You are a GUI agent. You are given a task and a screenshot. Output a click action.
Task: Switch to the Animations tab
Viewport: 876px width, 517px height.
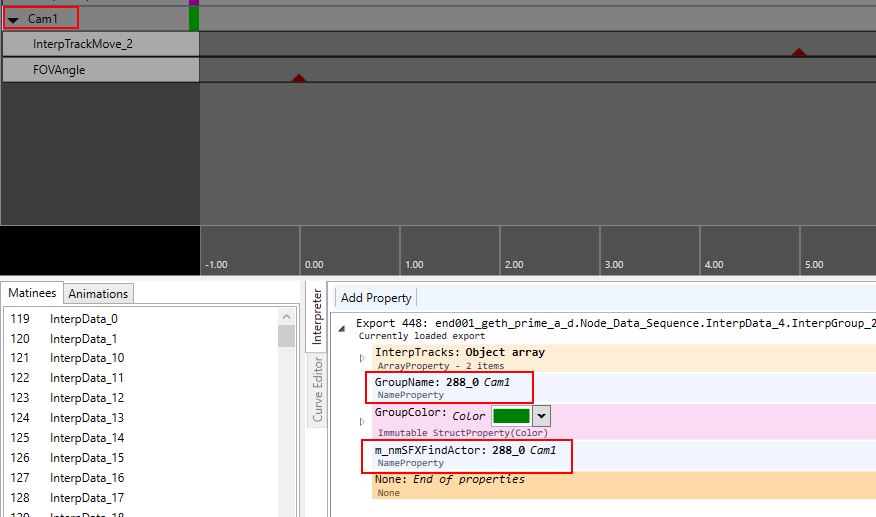(x=98, y=293)
